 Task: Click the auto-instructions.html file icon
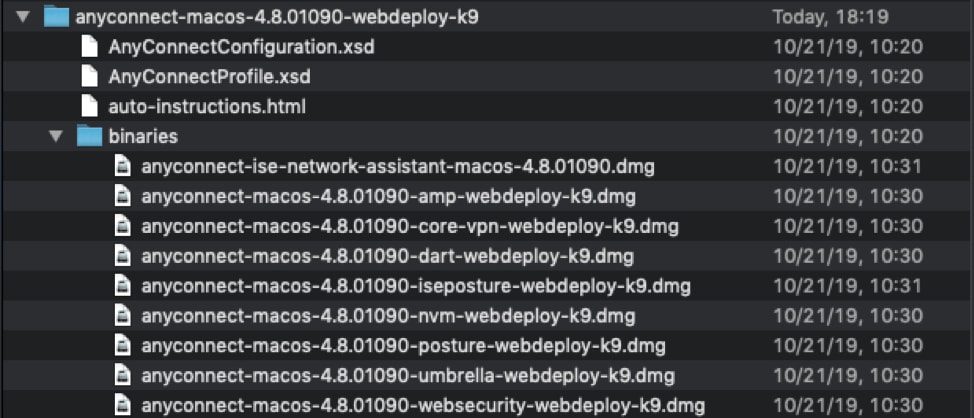(x=90, y=106)
